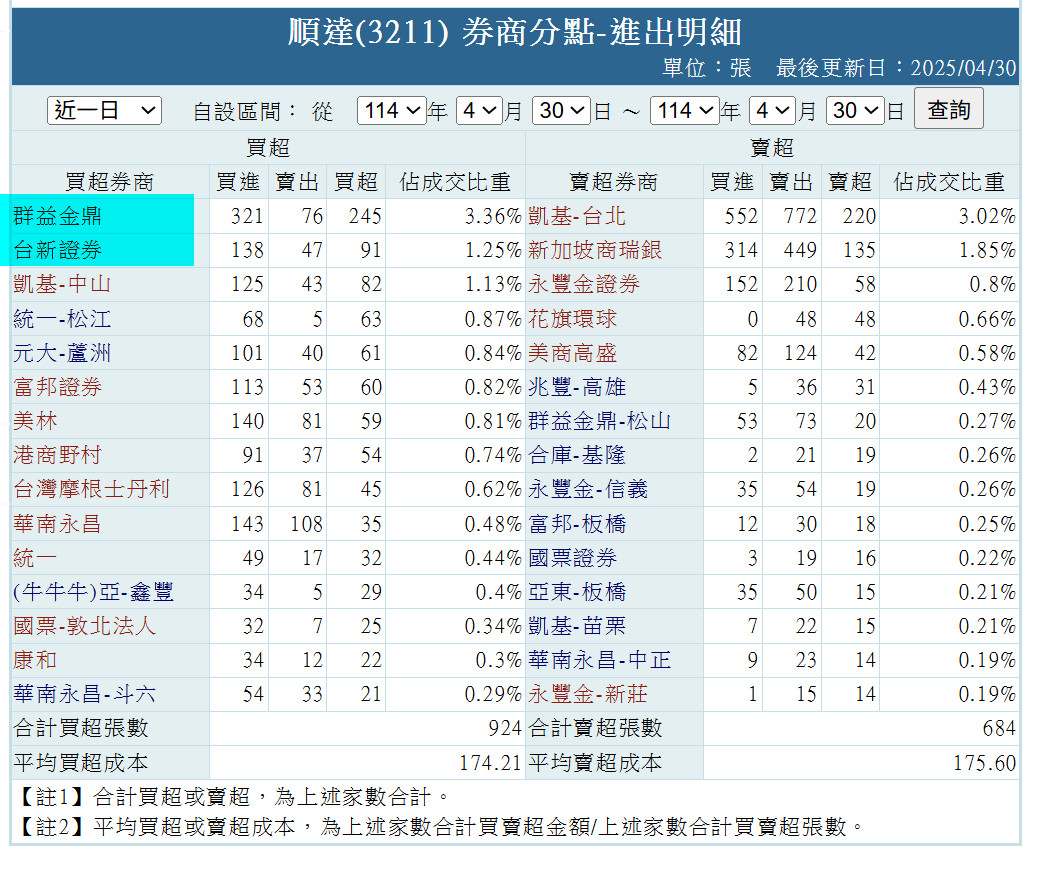Viewport: 1059px width, 872px height.
Task: Open broker link 統一 in buy list
Action: (x=36, y=558)
